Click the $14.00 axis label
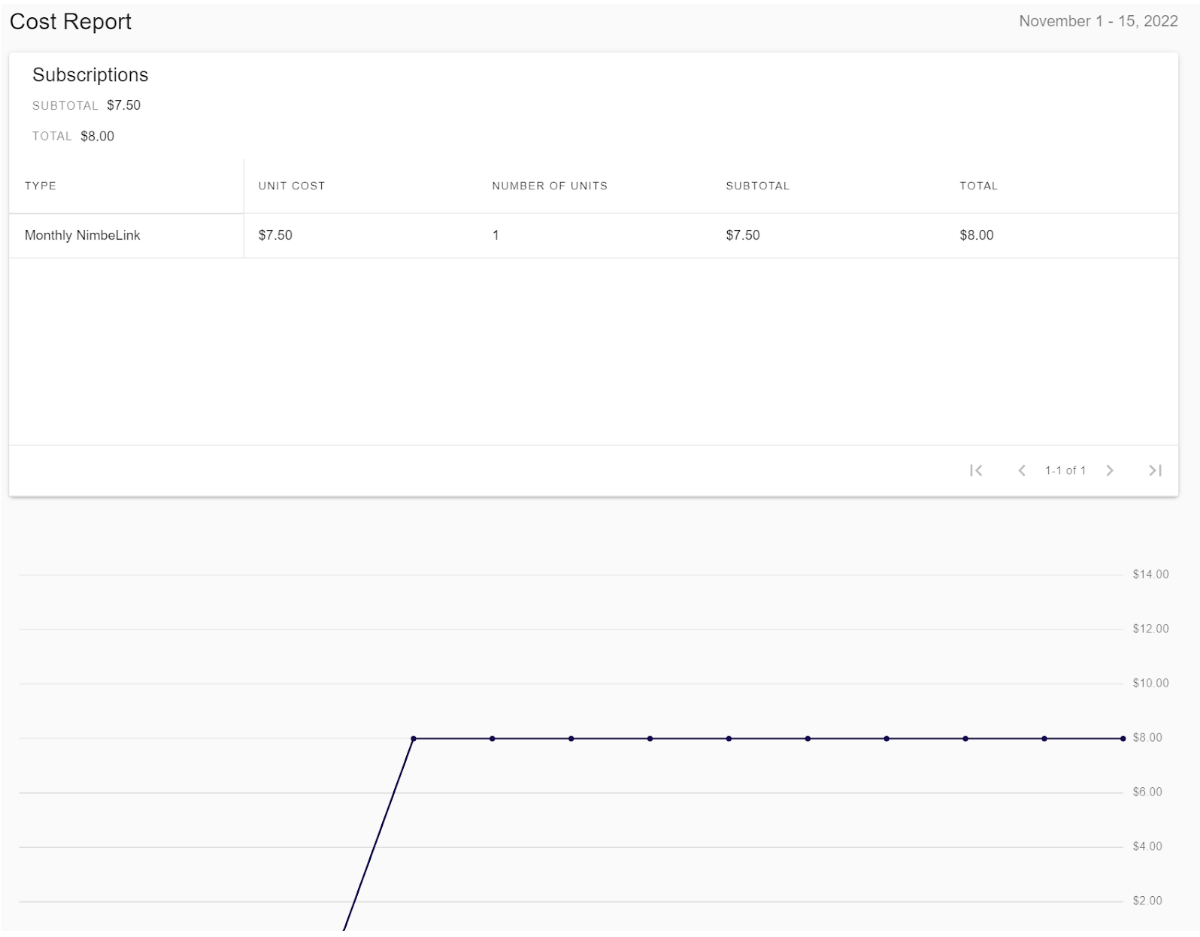 coord(1150,575)
